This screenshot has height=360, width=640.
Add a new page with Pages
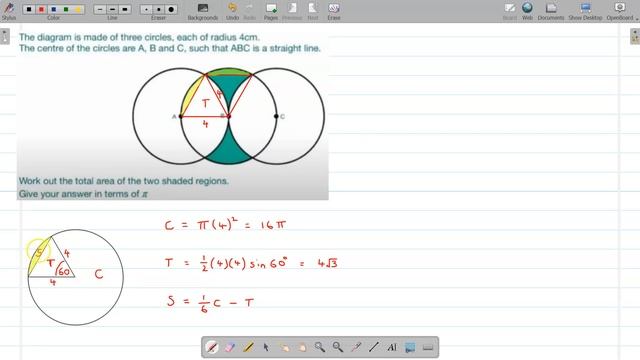[271, 11]
